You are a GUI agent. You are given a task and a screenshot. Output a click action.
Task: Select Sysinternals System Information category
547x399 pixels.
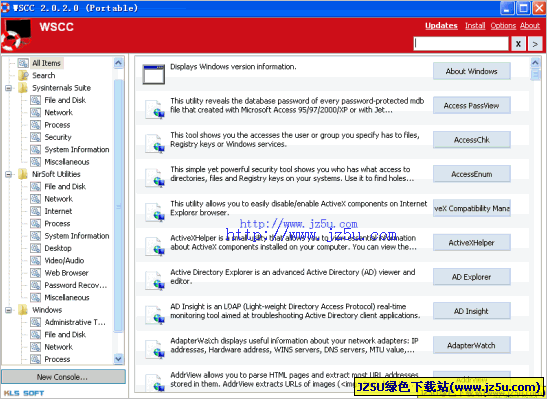(77, 149)
